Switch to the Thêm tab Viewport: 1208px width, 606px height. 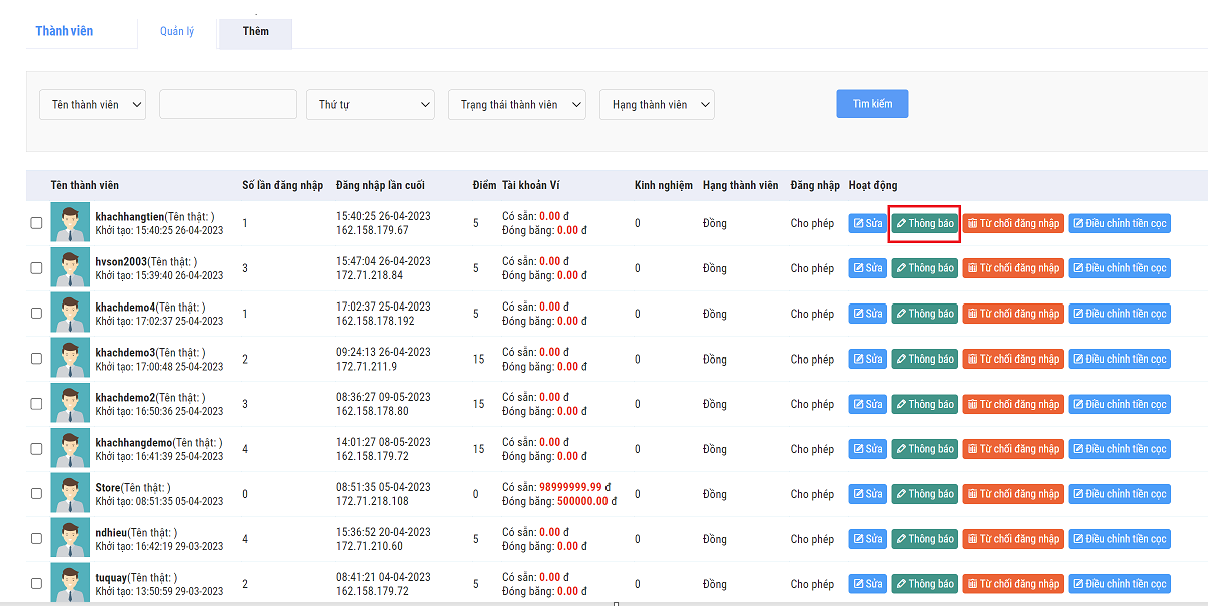[255, 31]
